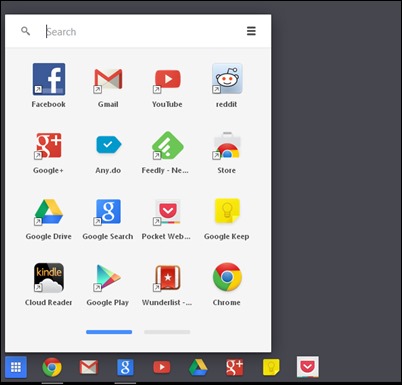The image size is (402, 385).
Task: Switch to the second launcher page indicator
Action: pos(167,332)
